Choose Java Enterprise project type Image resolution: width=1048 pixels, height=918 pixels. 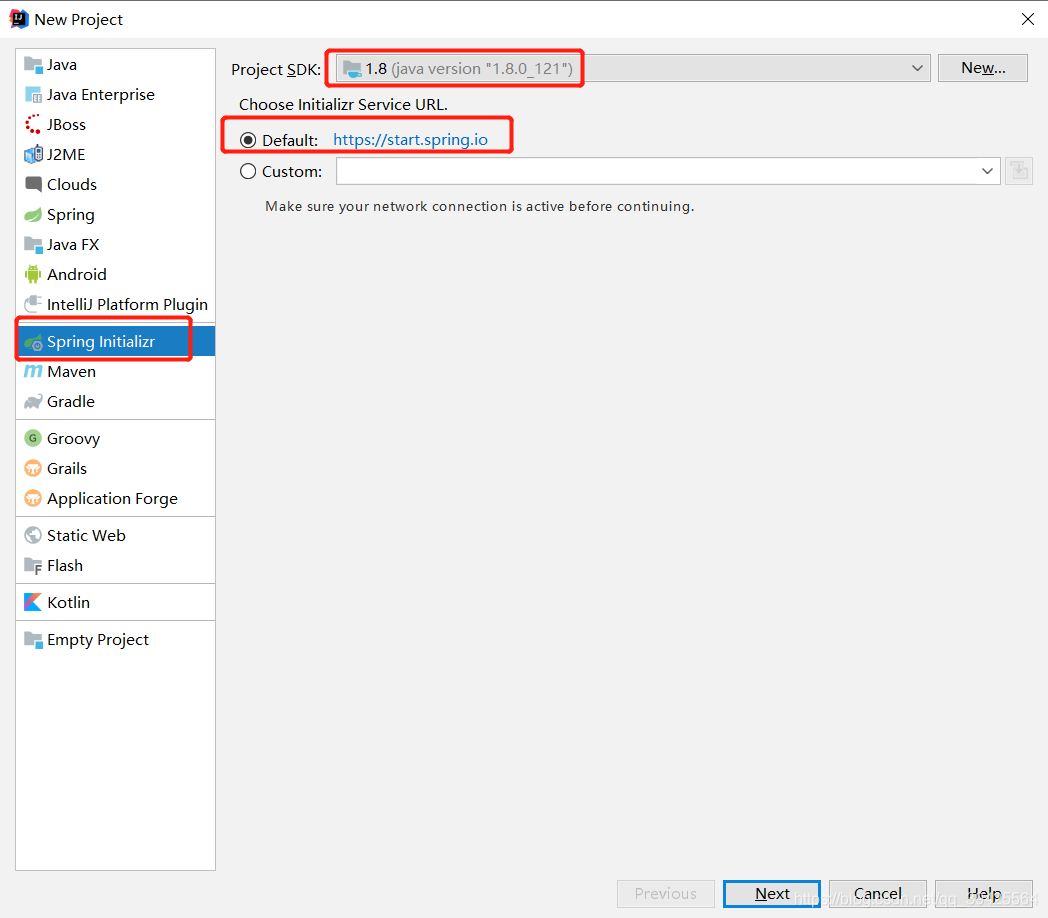116,95
